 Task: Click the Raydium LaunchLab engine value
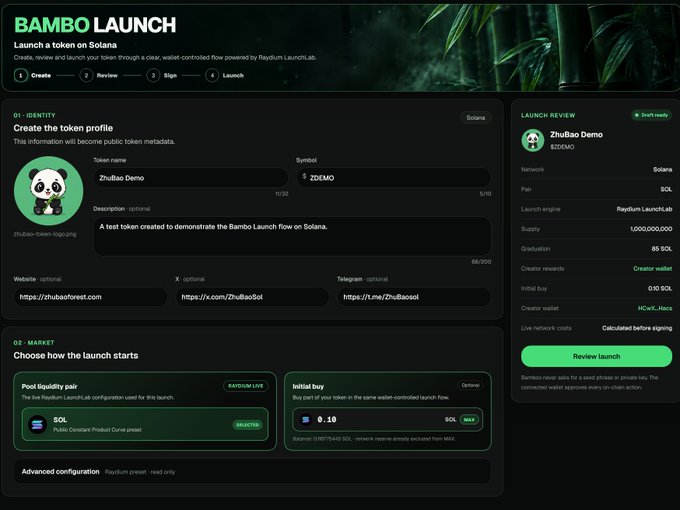[644, 209]
